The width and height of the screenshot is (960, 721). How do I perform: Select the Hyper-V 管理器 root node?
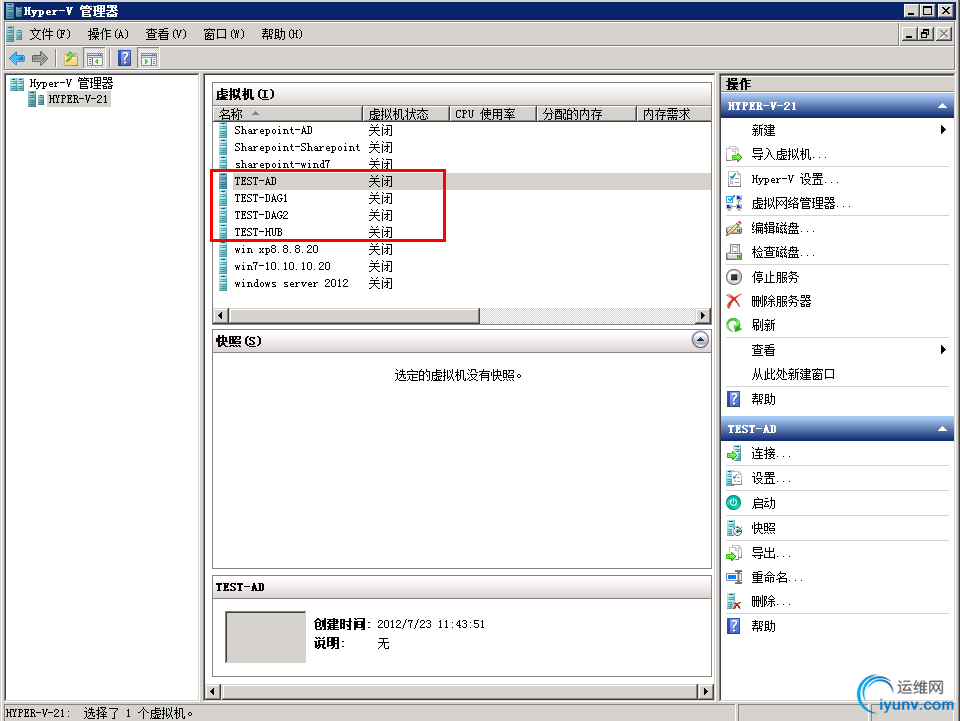click(71, 83)
